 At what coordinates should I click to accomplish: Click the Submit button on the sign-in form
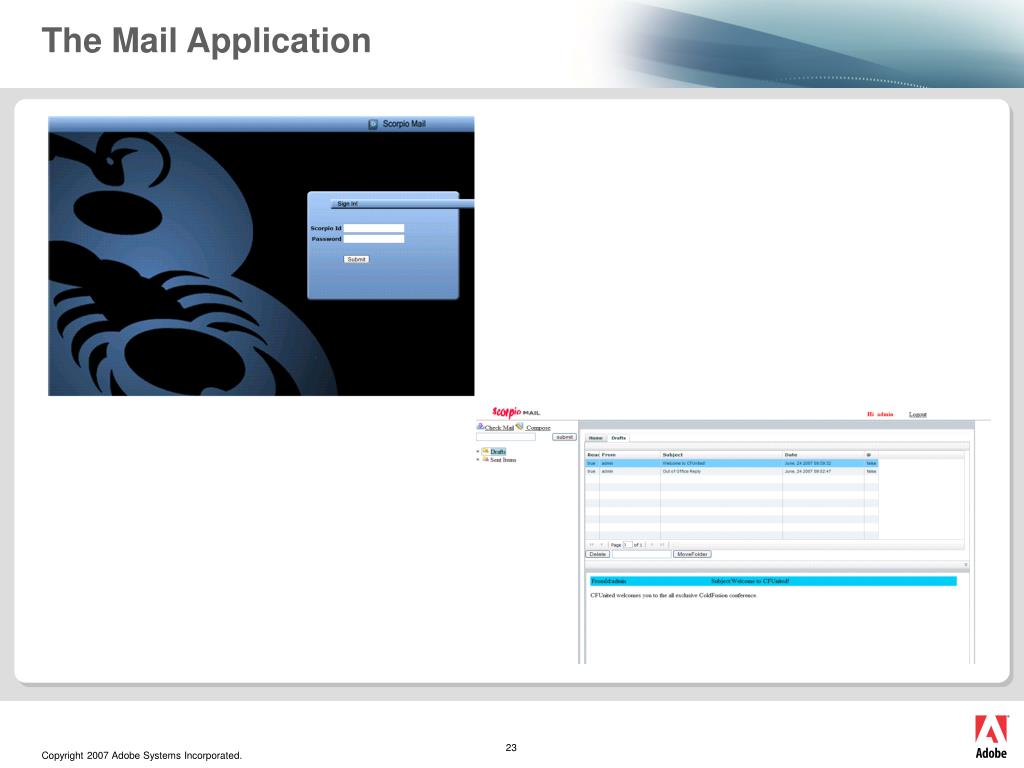(357, 259)
